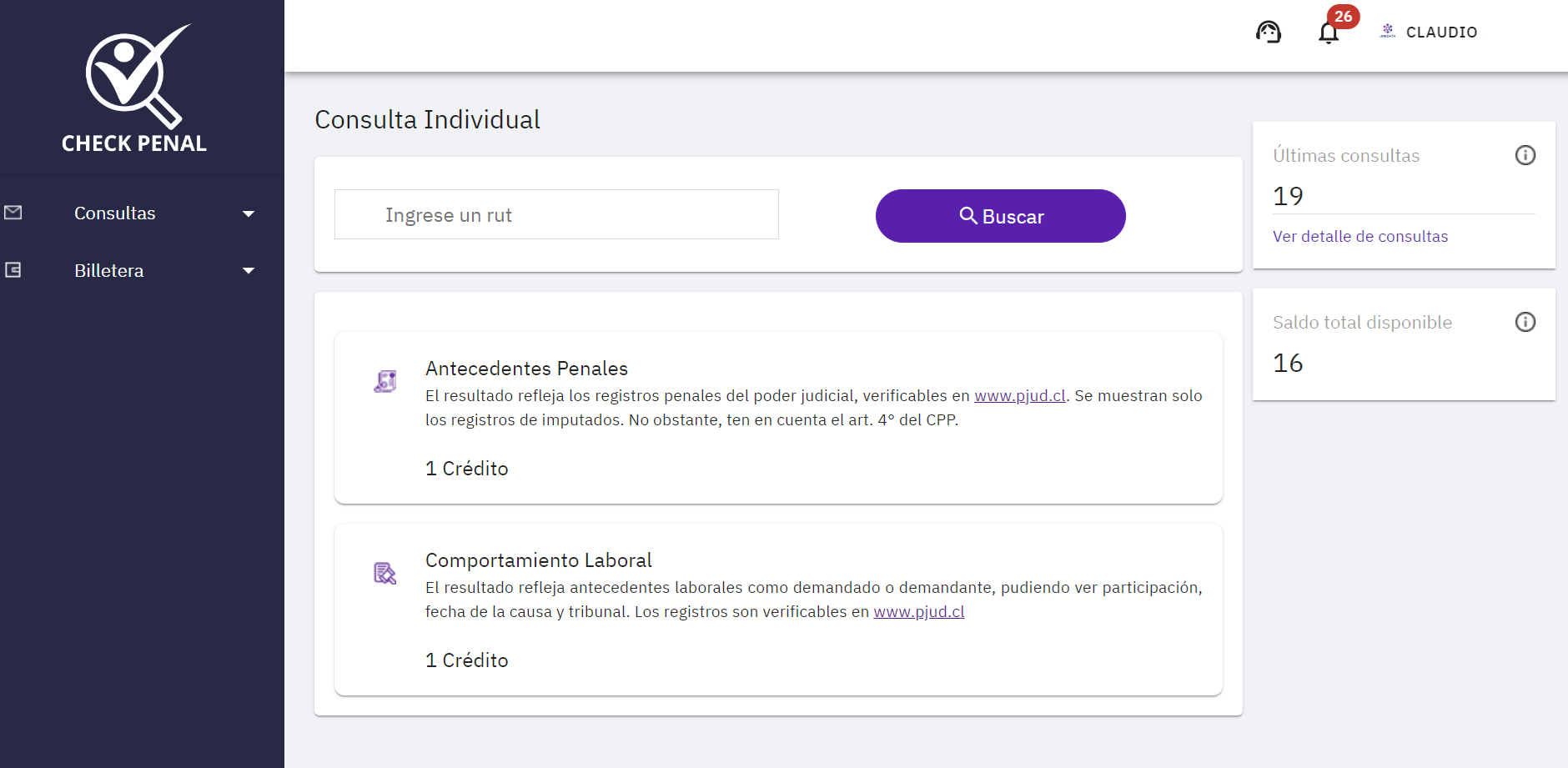Click the envelope icon beside Consultas
This screenshot has height=768, width=1568.
click(13, 213)
